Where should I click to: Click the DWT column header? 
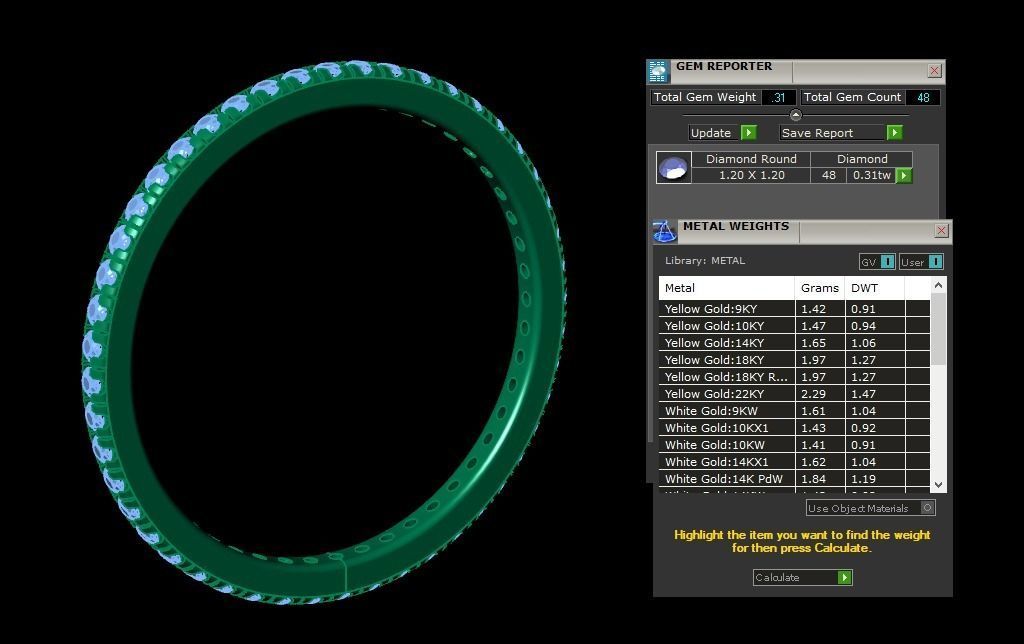[874, 288]
